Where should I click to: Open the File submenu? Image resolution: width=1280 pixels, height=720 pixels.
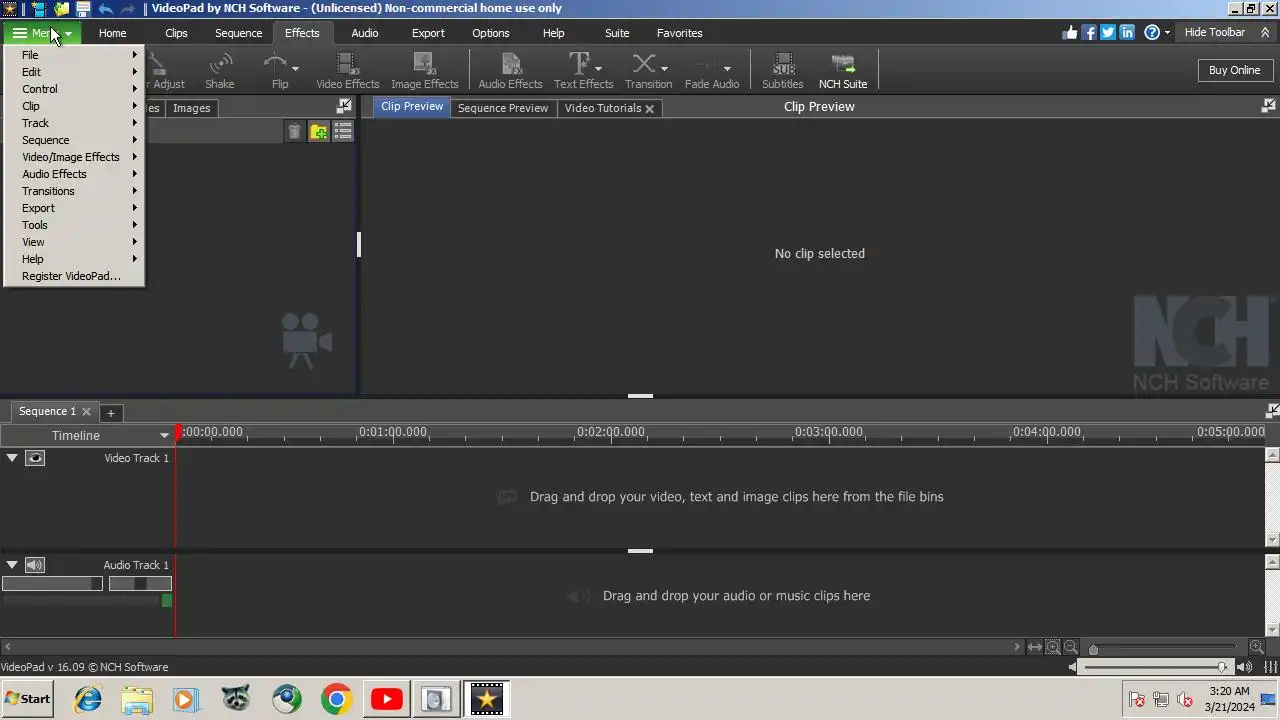[75, 55]
